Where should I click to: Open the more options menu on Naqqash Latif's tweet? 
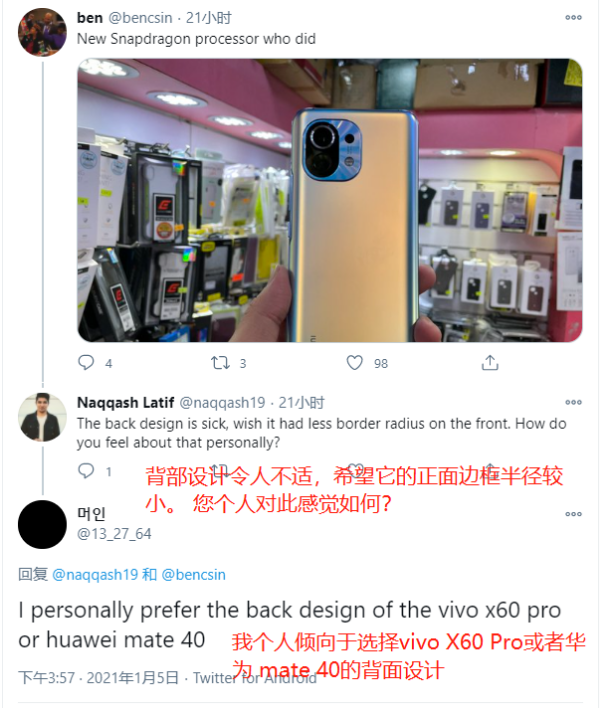(573, 402)
